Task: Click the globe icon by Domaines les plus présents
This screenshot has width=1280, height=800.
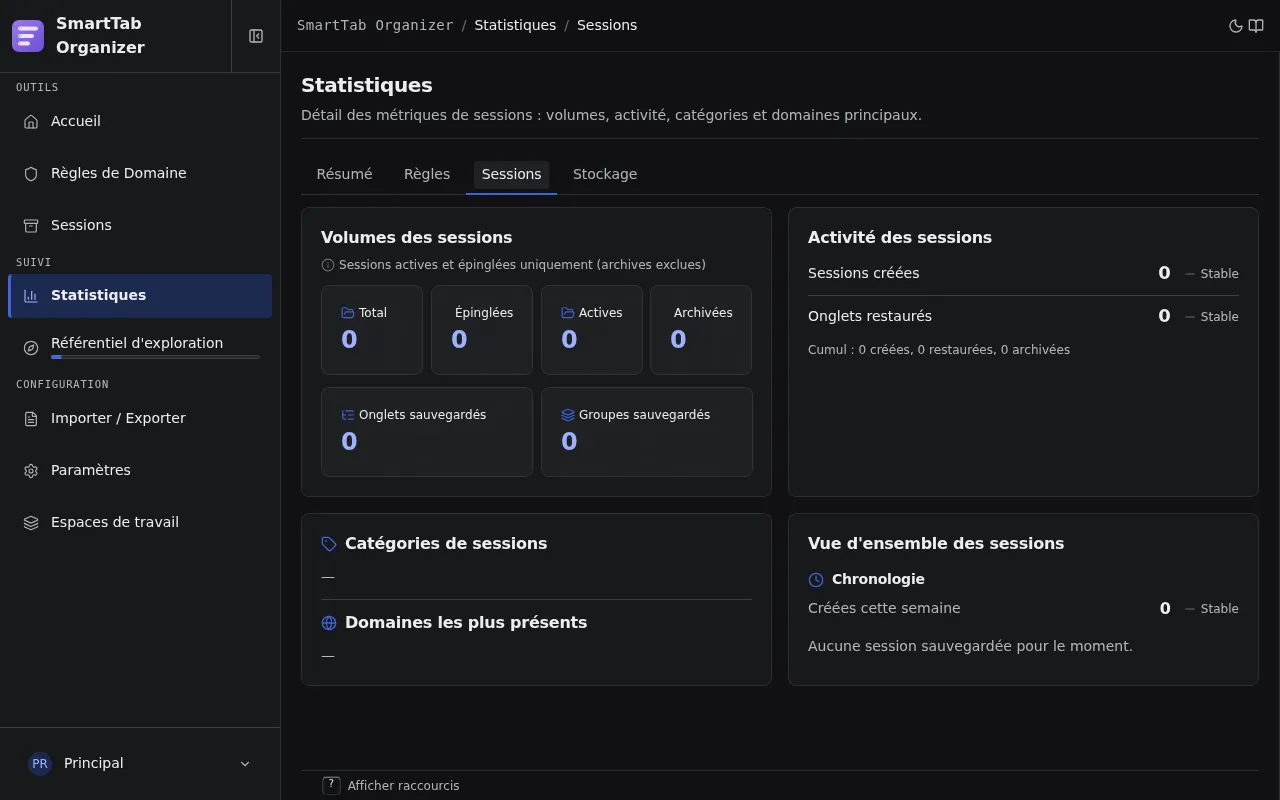Action: click(x=329, y=623)
